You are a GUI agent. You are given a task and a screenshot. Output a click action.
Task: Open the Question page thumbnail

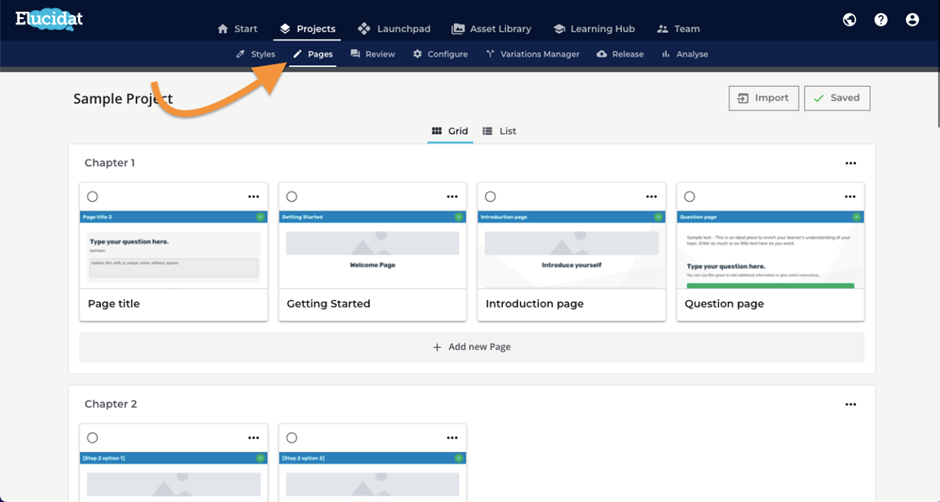[x=770, y=250]
